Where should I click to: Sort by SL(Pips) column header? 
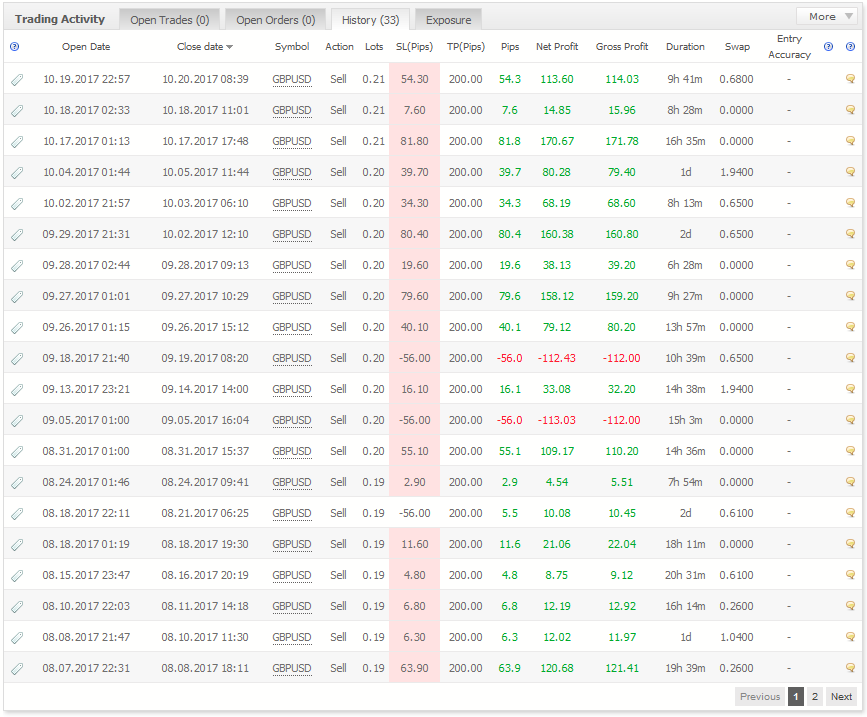(x=415, y=47)
